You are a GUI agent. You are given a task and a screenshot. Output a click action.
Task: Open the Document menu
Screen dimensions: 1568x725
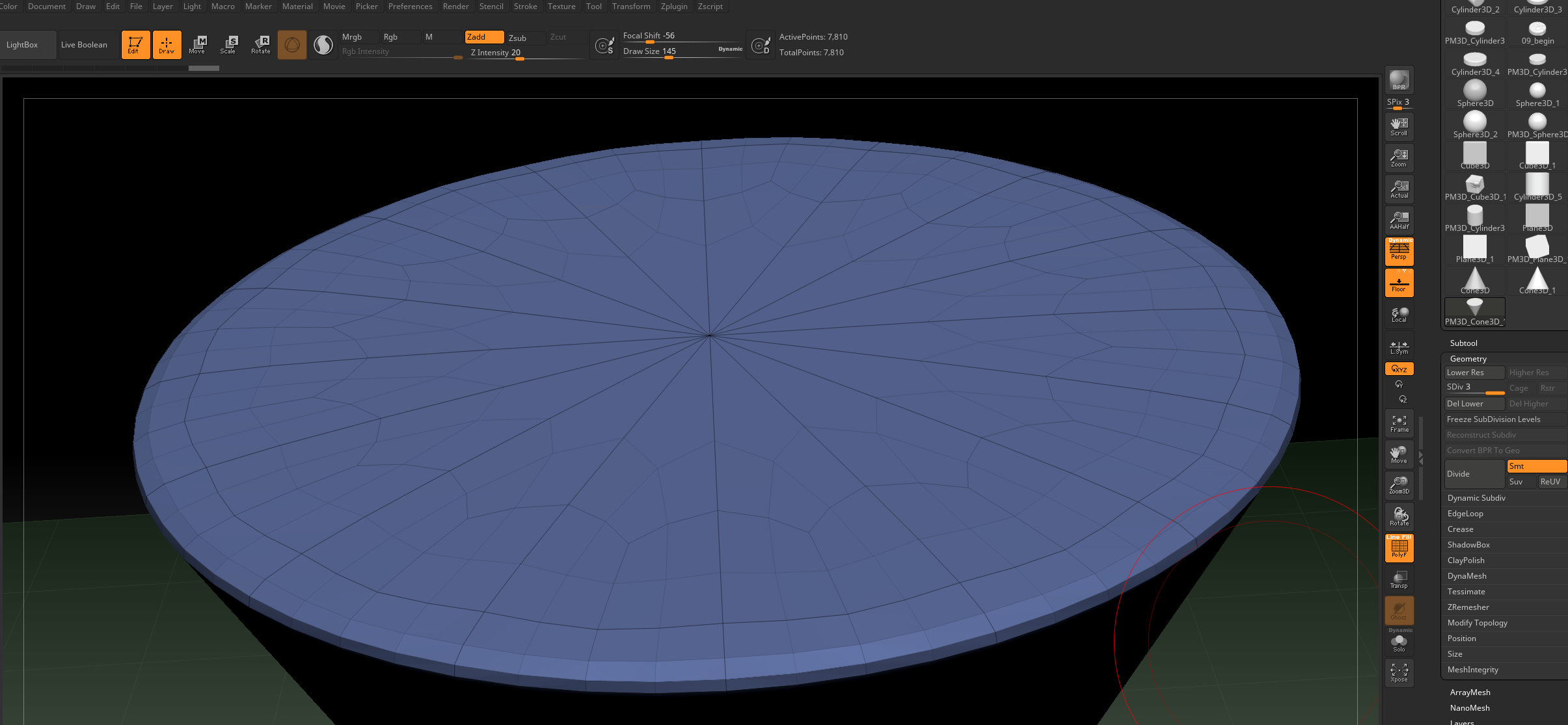coord(47,7)
